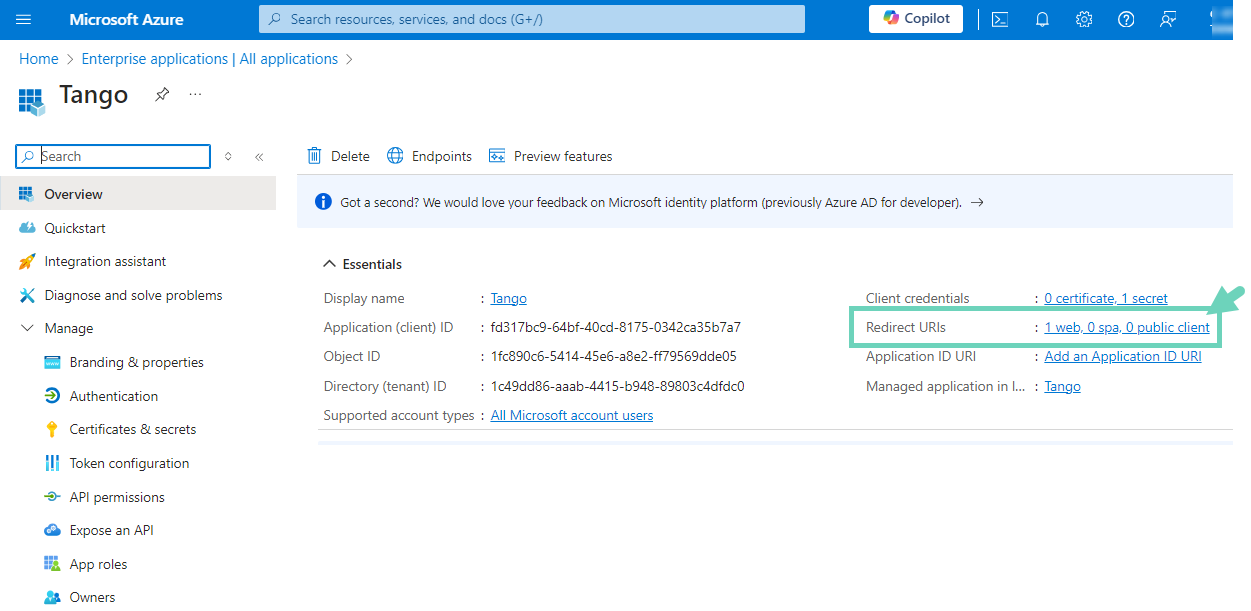Click Delete in the toolbar

tap(338, 156)
